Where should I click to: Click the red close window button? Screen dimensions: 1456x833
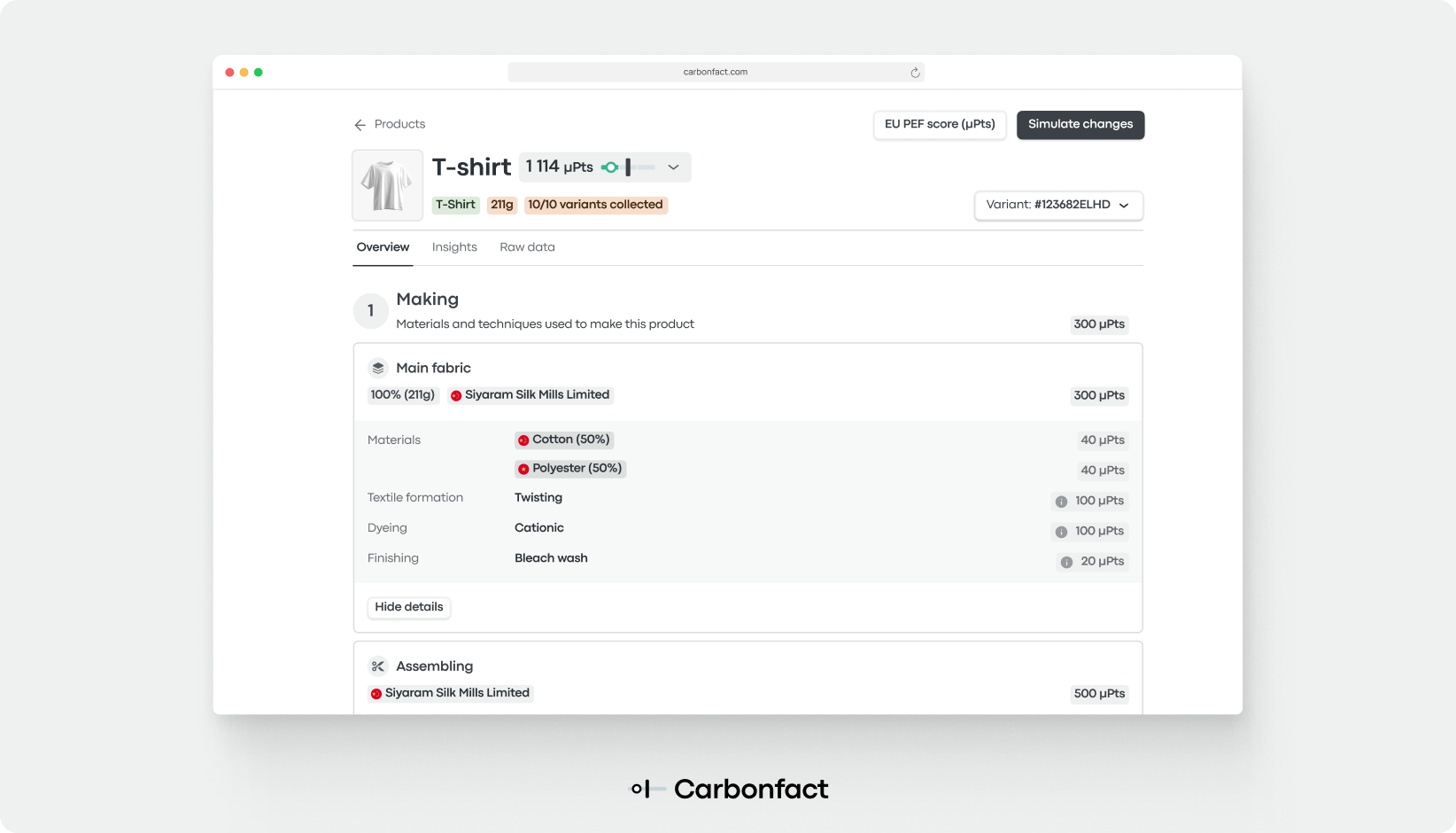tap(229, 73)
